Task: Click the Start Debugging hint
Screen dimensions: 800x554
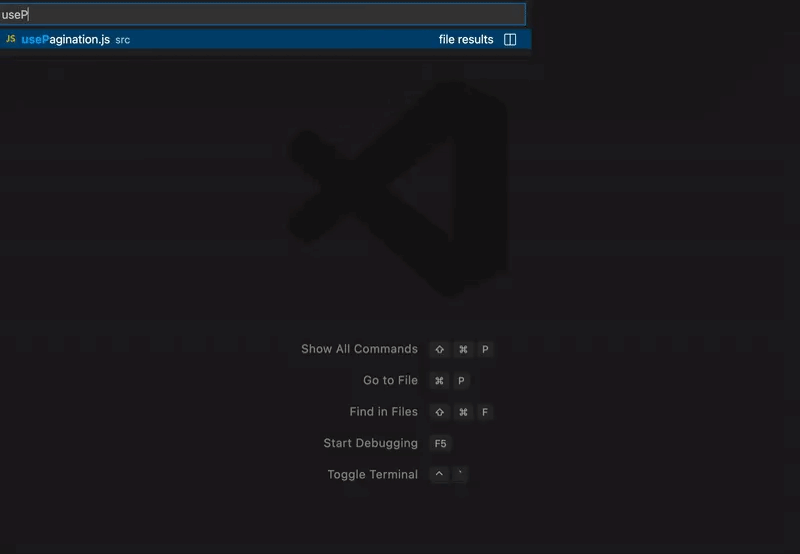Action: pyautogui.click(x=370, y=443)
